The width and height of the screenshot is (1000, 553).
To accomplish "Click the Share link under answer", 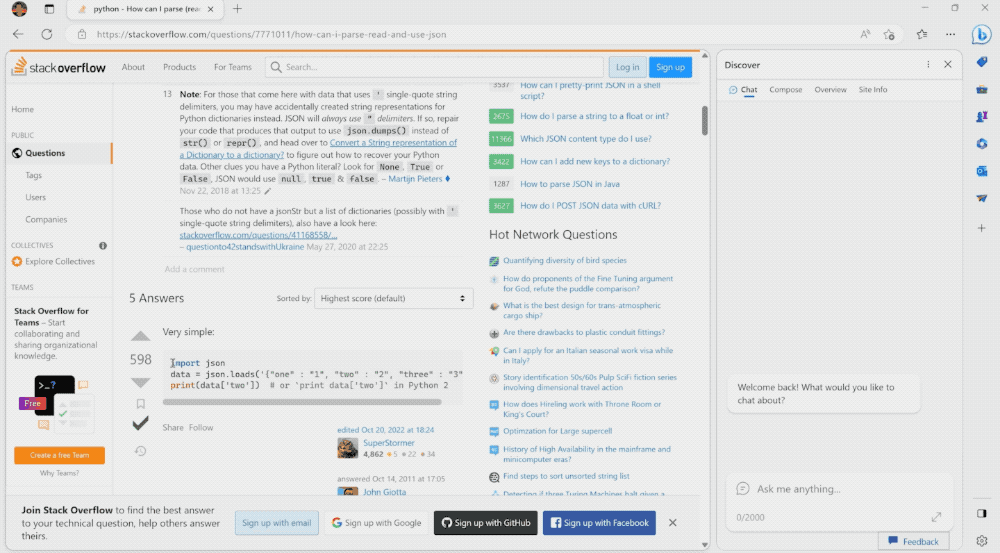I will (173, 428).
